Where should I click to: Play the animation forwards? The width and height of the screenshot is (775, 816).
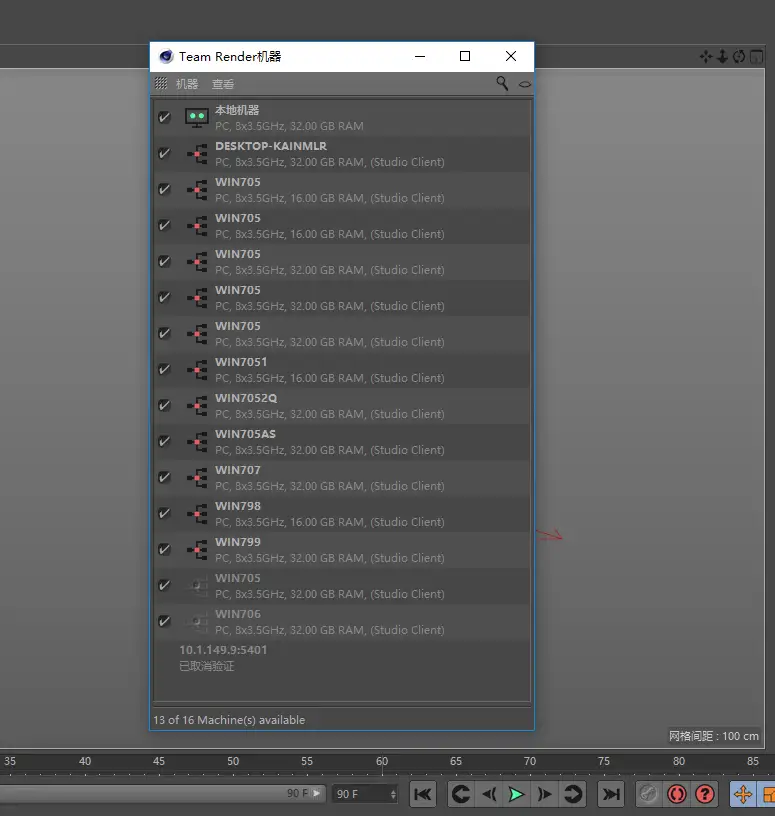click(x=516, y=794)
